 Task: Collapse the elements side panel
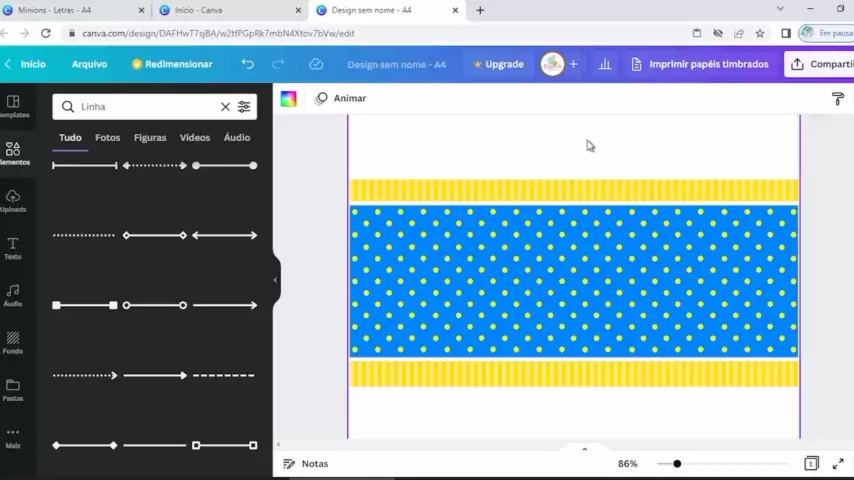pos(275,280)
